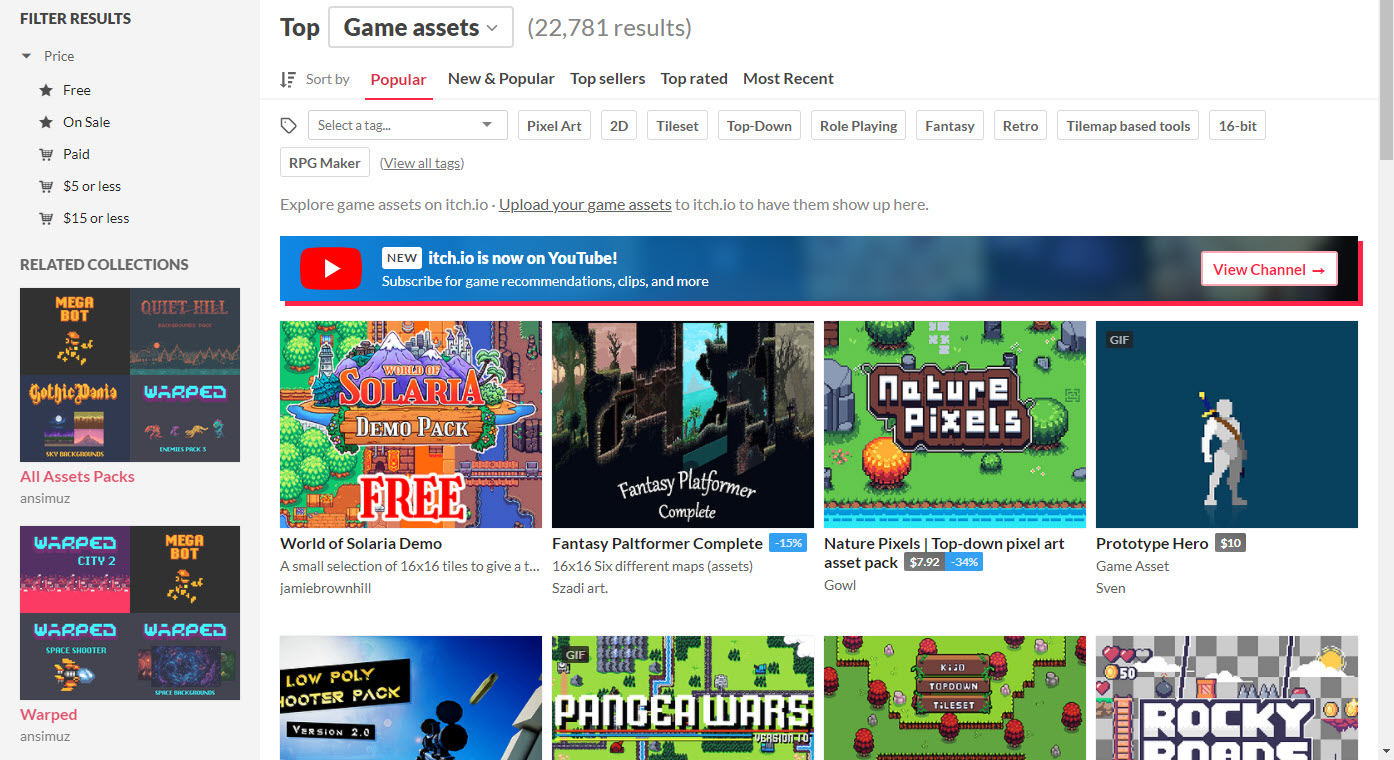Switch to New & Popular sorting
The image size is (1394, 760).
click(x=501, y=79)
